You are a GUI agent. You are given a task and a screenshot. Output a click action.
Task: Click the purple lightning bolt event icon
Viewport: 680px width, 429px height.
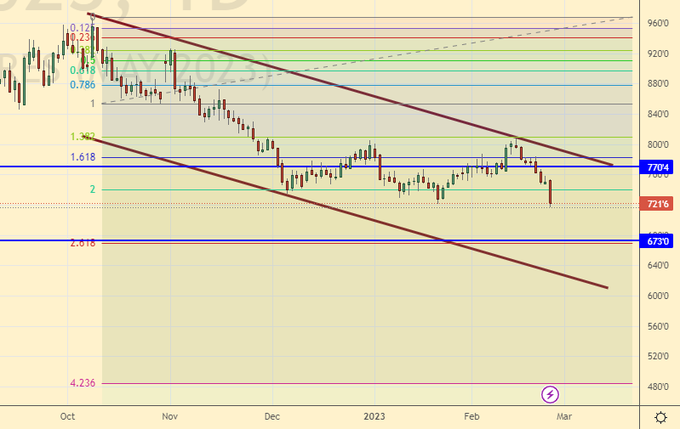[x=549, y=394]
